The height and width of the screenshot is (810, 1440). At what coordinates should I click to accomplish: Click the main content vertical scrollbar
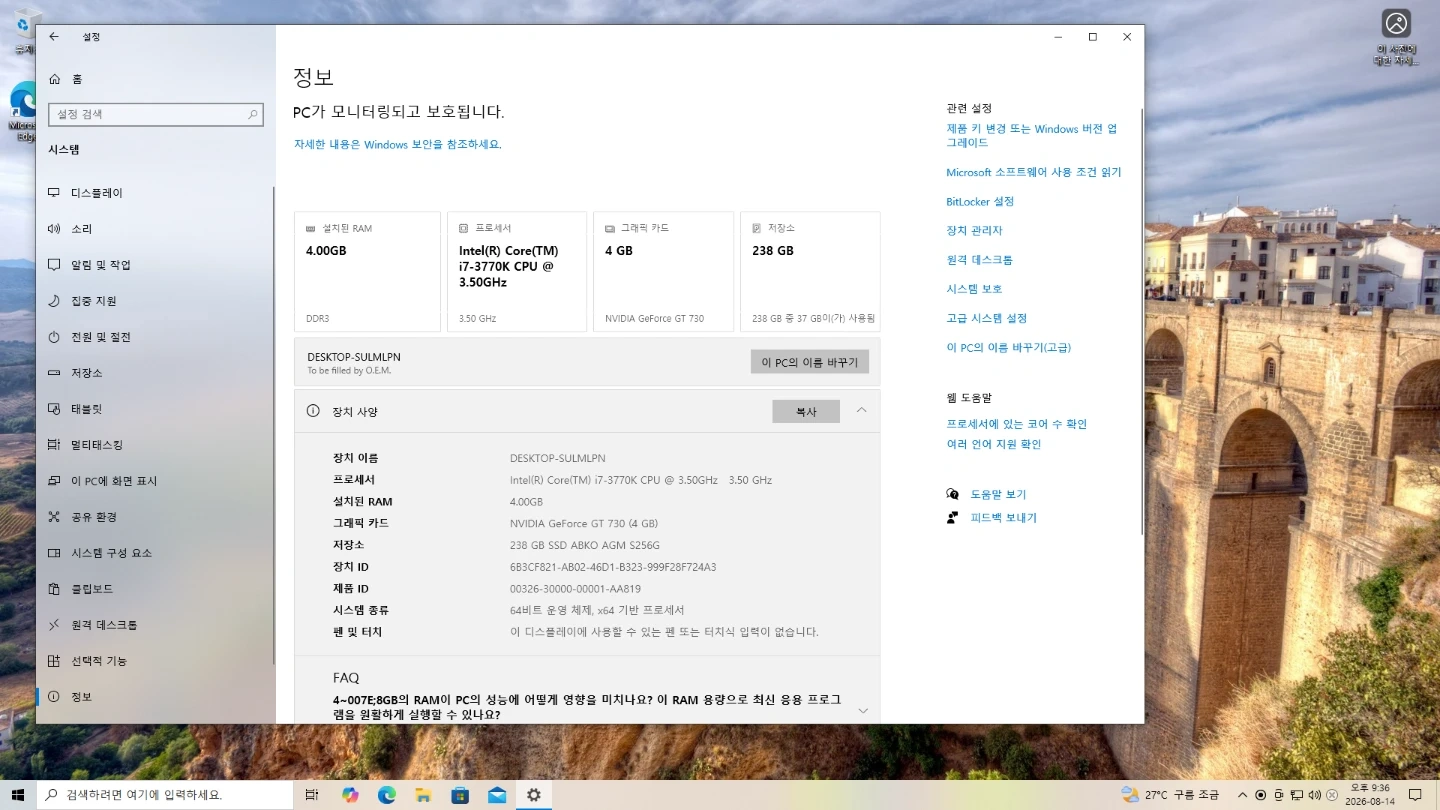tap(1142, 320)
